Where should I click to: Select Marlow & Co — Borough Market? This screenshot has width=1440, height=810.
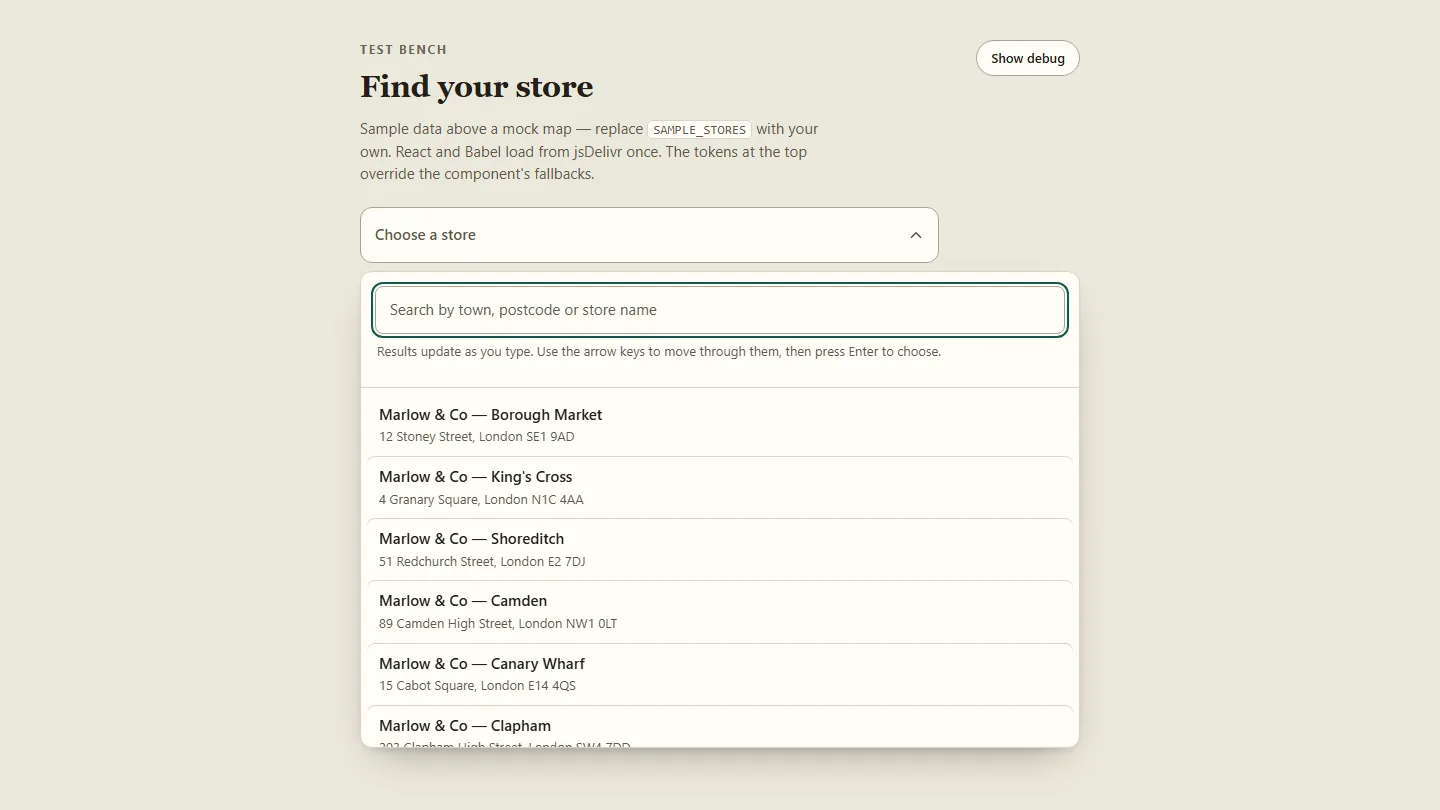pyautogui.click(x=720, y=425)
